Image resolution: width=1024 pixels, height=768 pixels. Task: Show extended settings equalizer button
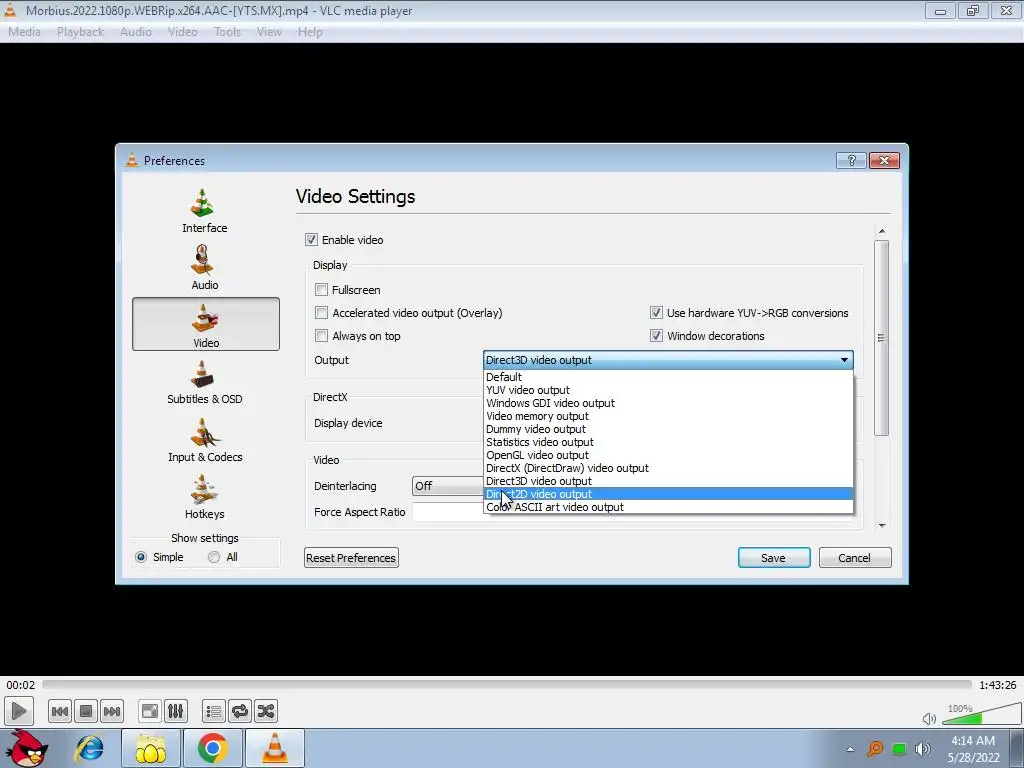click(176, 711)
